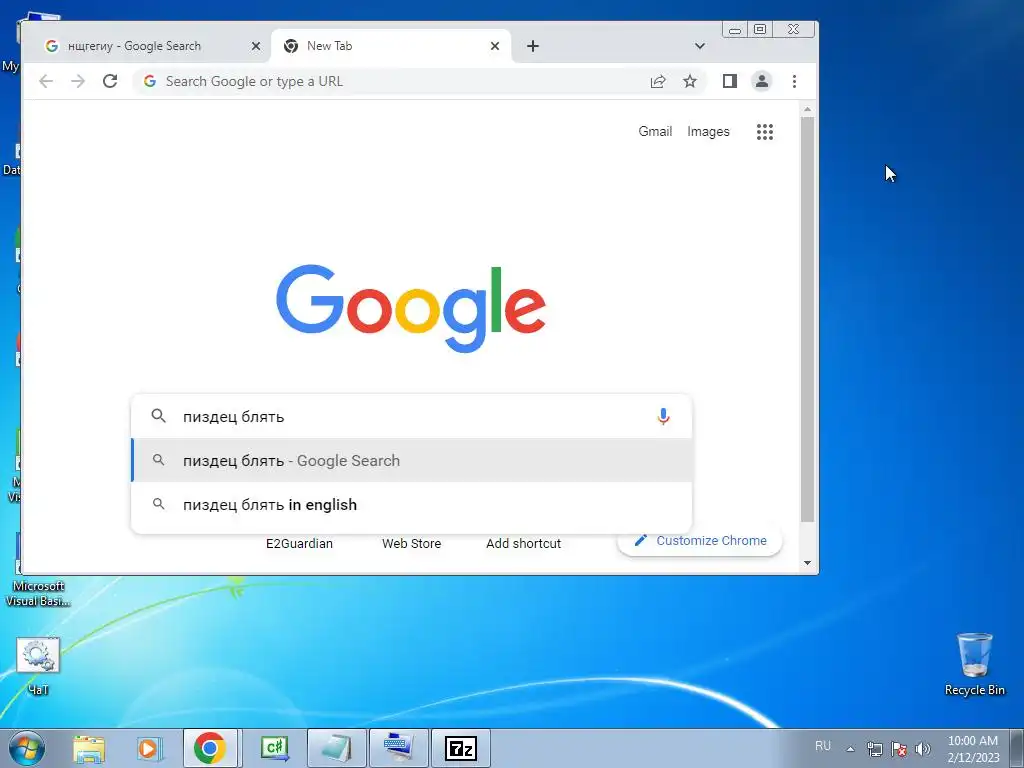Open the Action Center flag icon
This screenshot has width=1024, height=768.
pos(899,749)
